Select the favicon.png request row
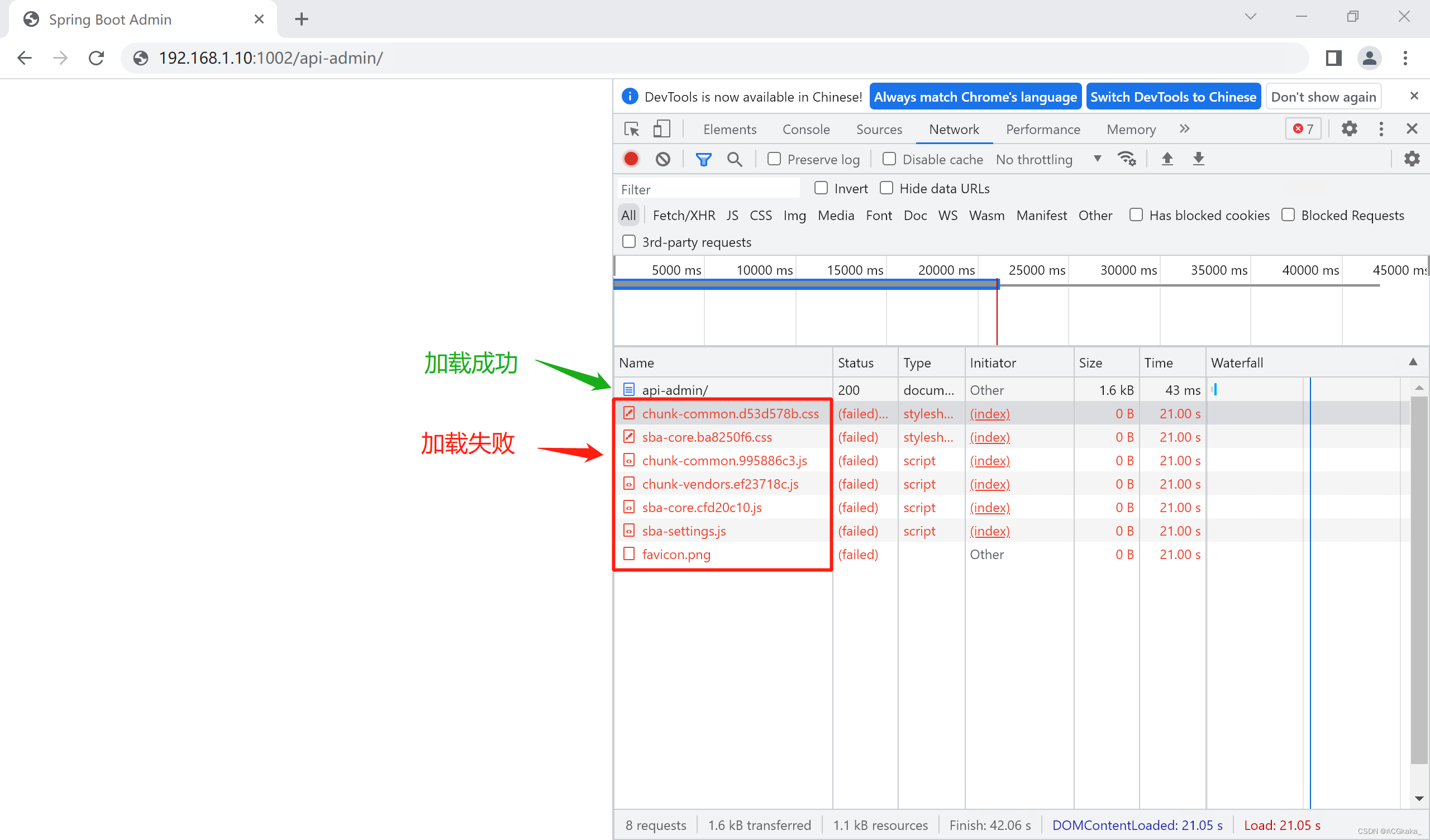 (x=1012, y=554)
